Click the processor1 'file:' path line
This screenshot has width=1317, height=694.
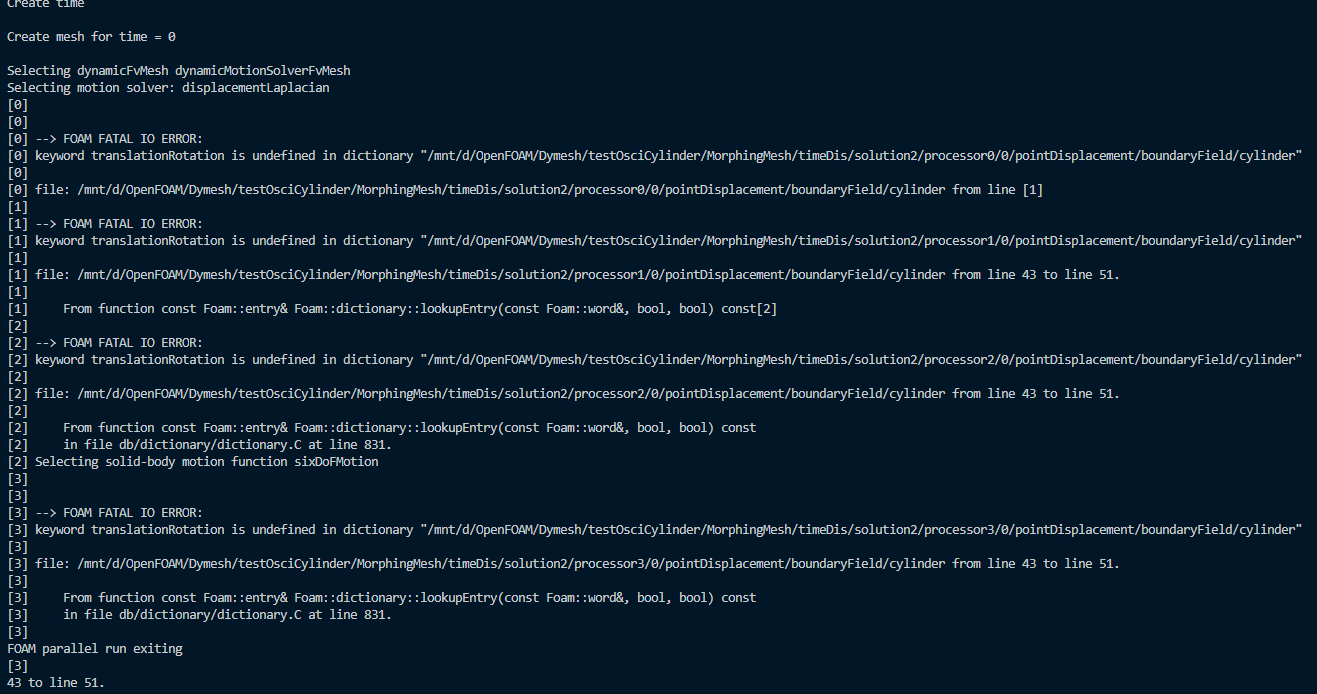tap(577, 275)
